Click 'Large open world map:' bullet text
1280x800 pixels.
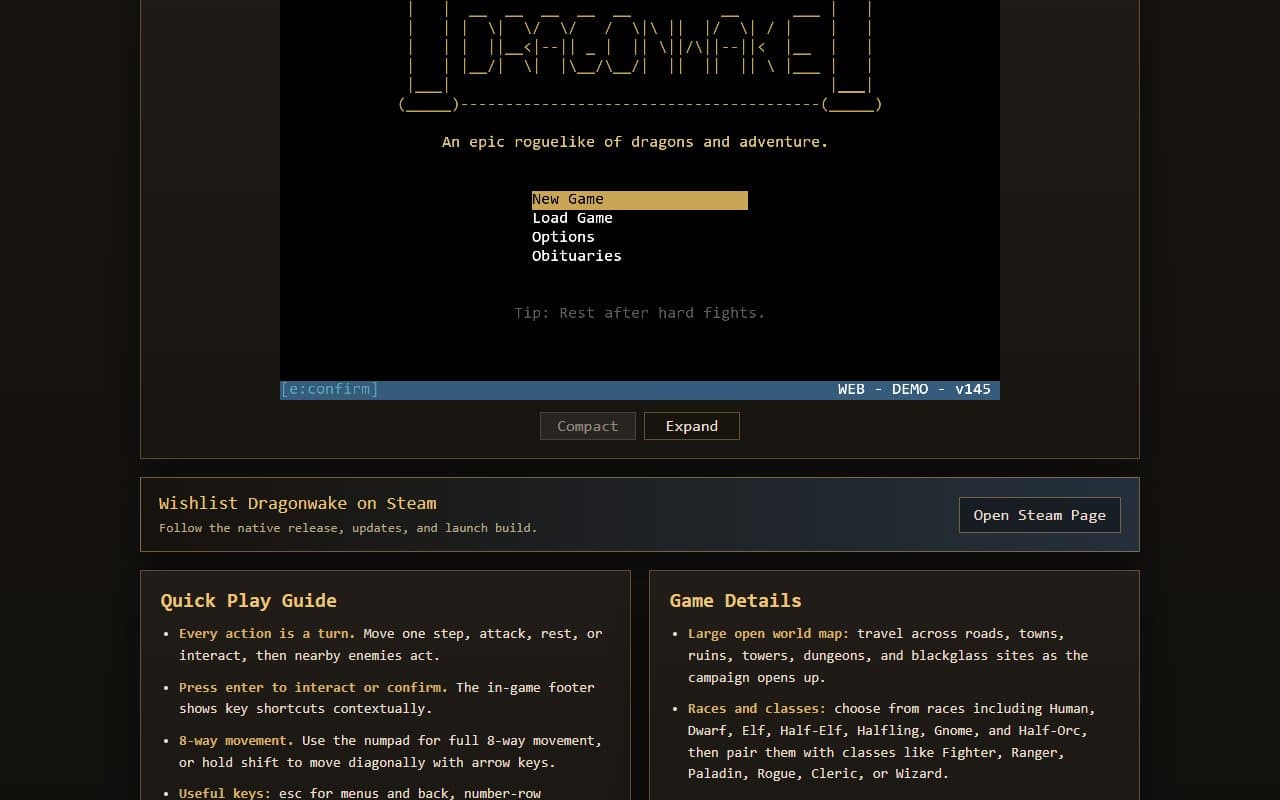pos(768,634)
